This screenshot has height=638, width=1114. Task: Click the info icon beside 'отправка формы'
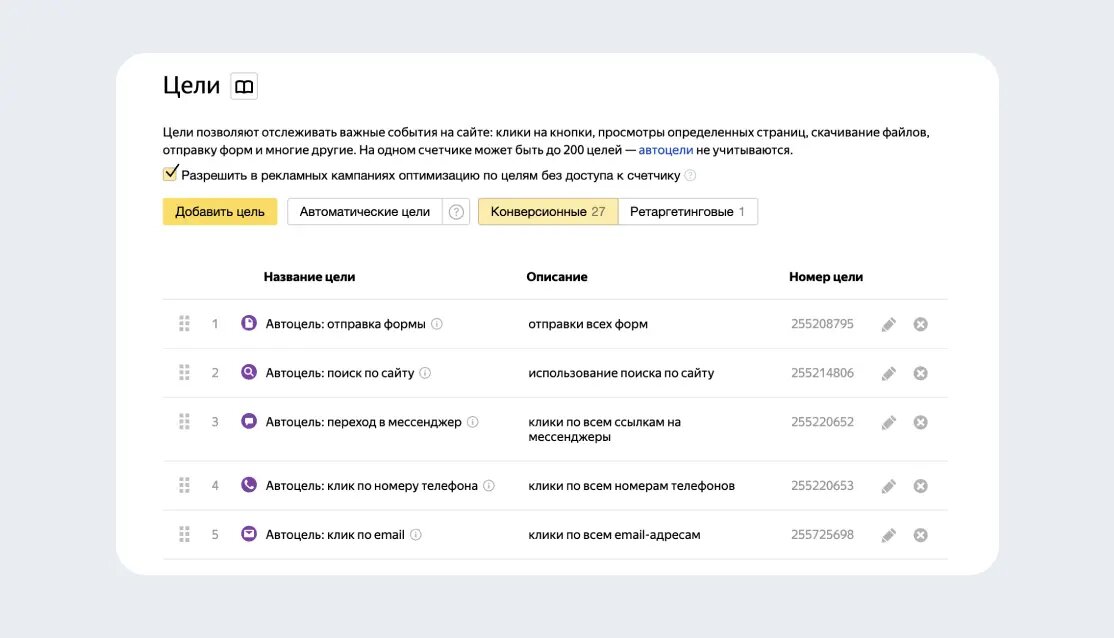click(x=437, y=324)
